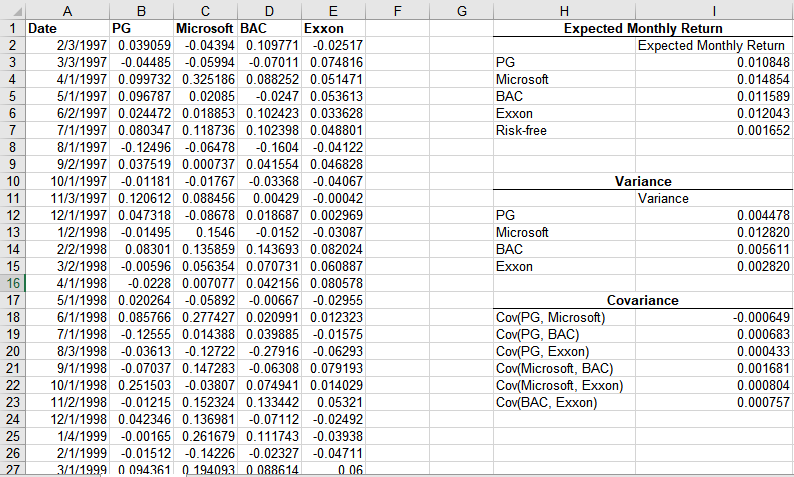Viewport: 794px width, 477px height.
Task: Select column F header
Action: [398, 11]
